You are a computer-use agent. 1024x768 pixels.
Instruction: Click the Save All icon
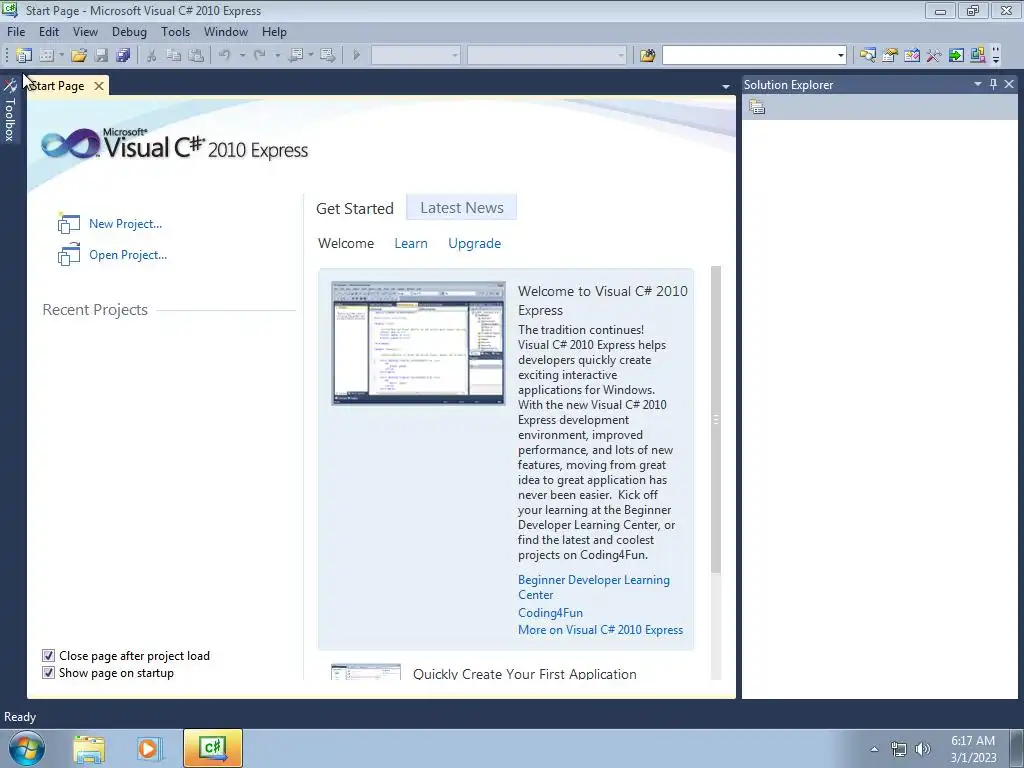click(x=123, y=56)
